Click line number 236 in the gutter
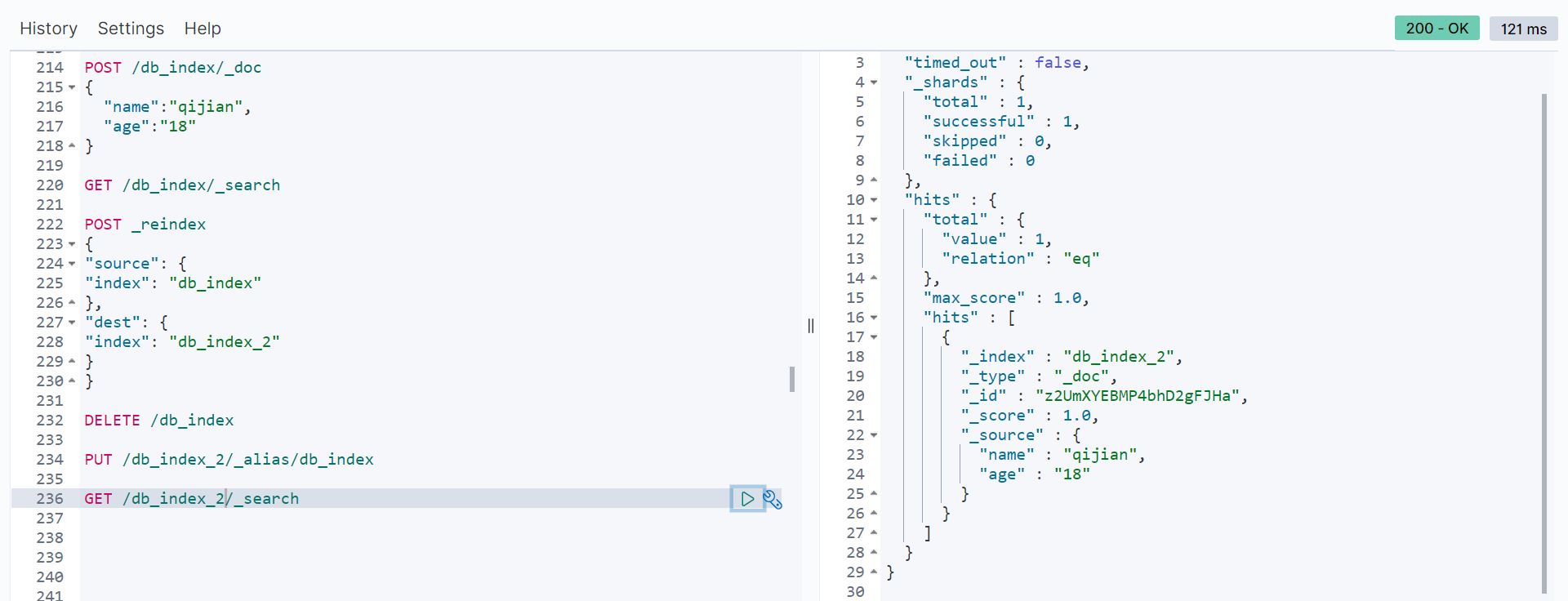Viewport: 1568px width, 601px height. (50, 499)
